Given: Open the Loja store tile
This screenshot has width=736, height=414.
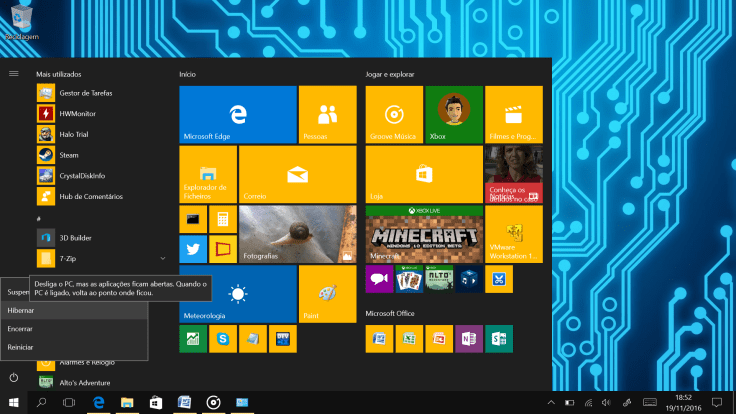Looking at the screenshot, I should [423, 174].
